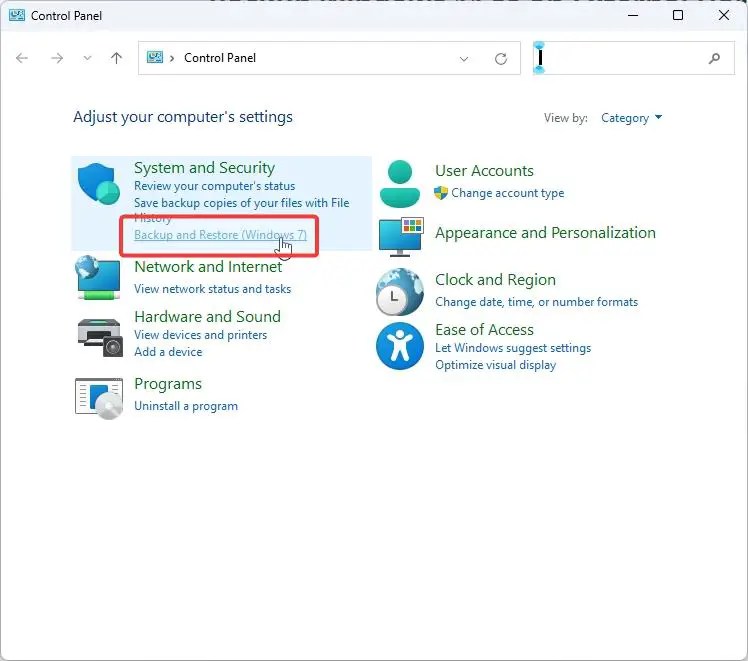Screen dimensions: 748x661
Task: Open User Accounts category
Action: click(x=484, y=171)
